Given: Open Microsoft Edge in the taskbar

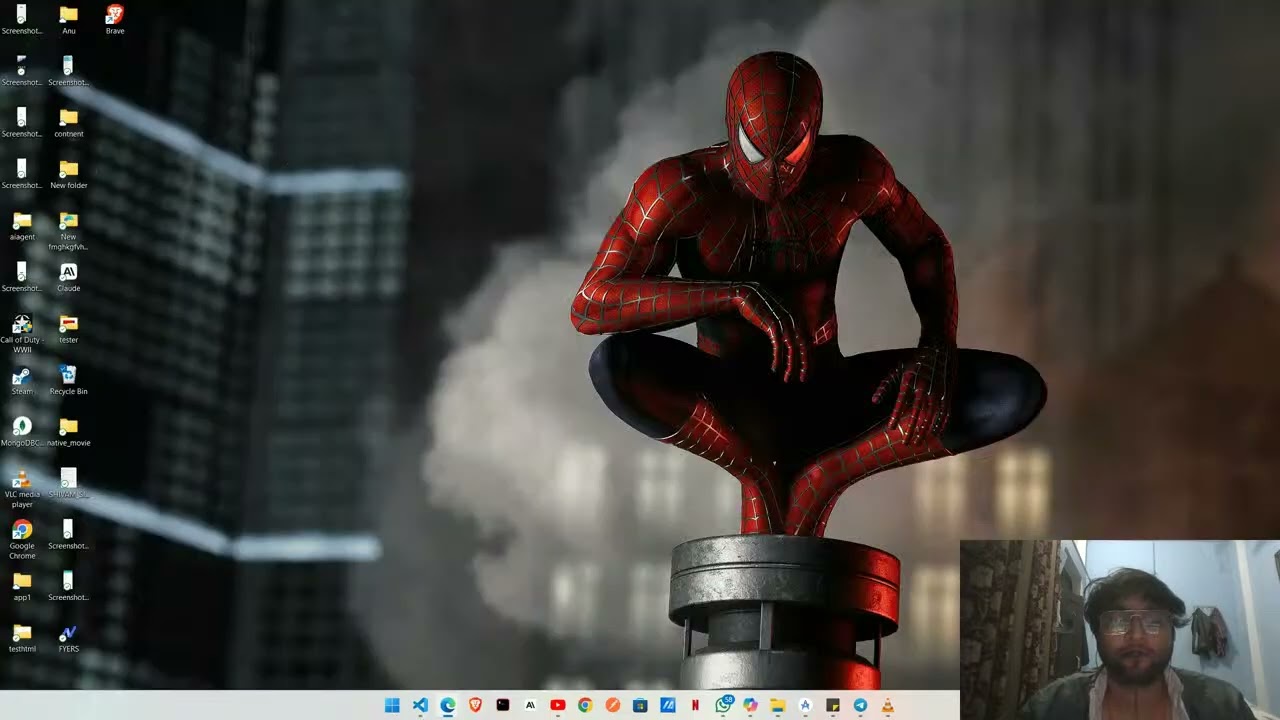Looking at the screenshot, I should pyautogui.click(x=448, y=705).
